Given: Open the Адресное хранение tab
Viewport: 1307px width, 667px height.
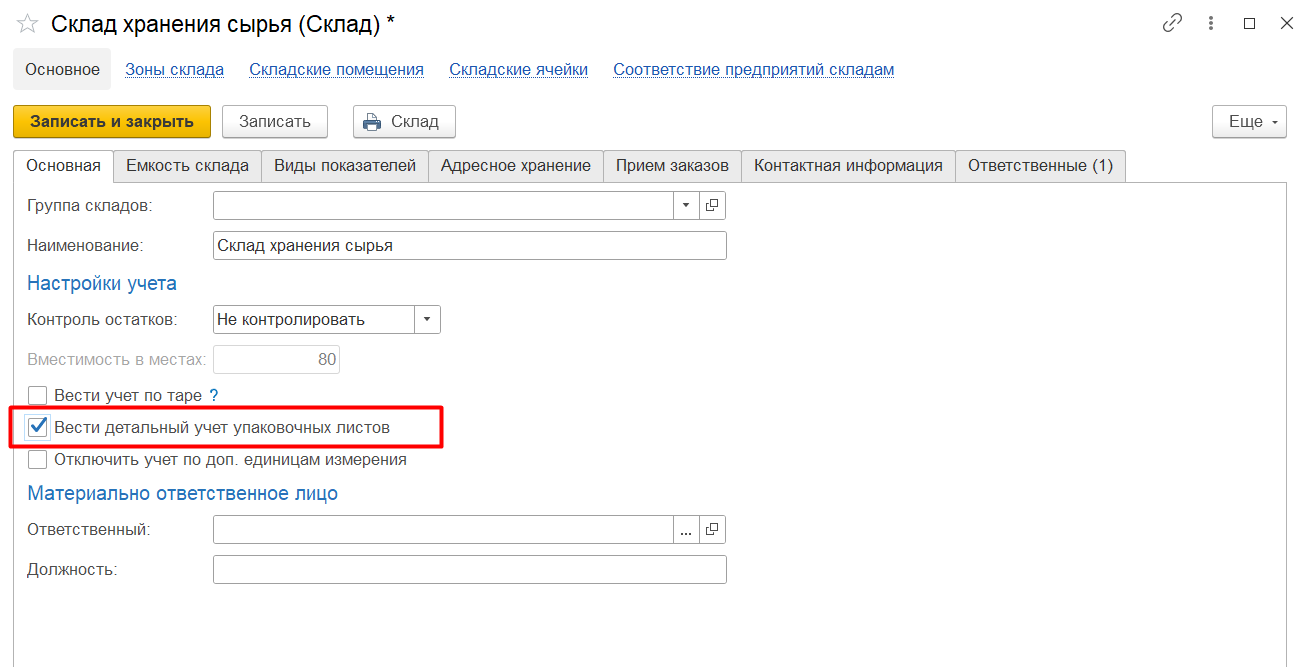Looking at the screenshot, I should coord(516,166).
